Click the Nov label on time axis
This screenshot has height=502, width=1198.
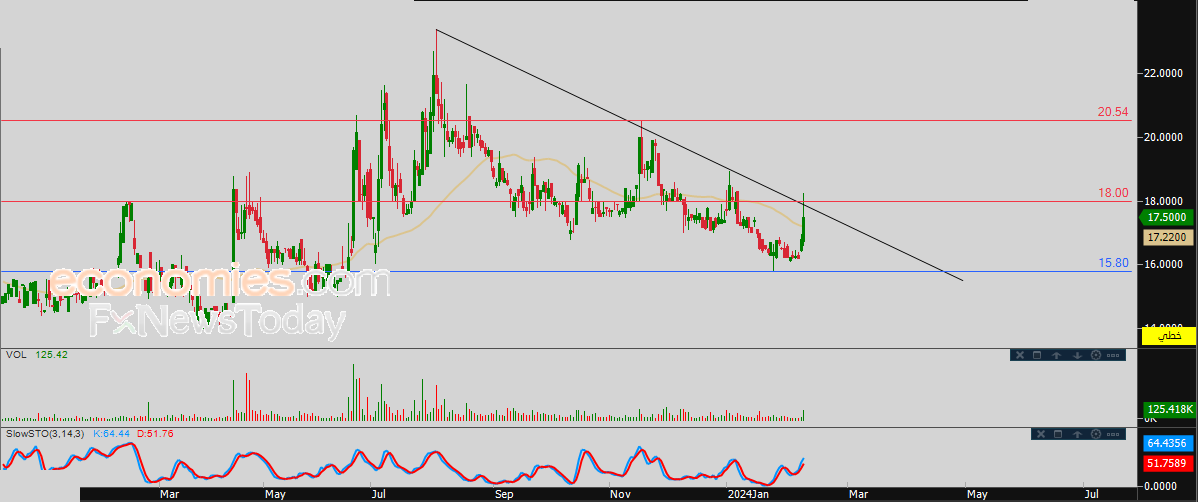coord(620,495)
